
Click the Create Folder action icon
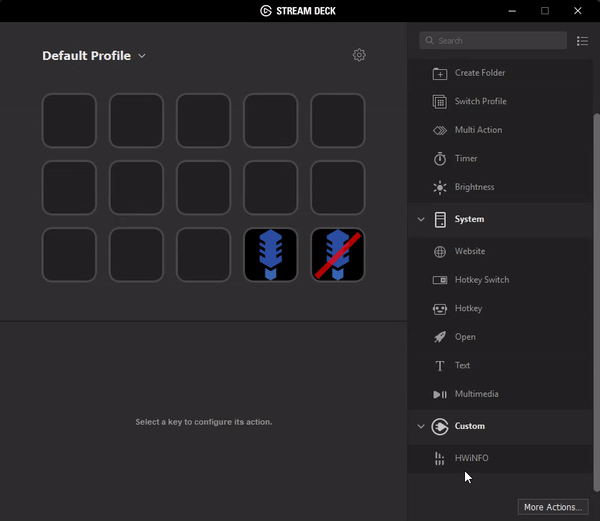440,73
